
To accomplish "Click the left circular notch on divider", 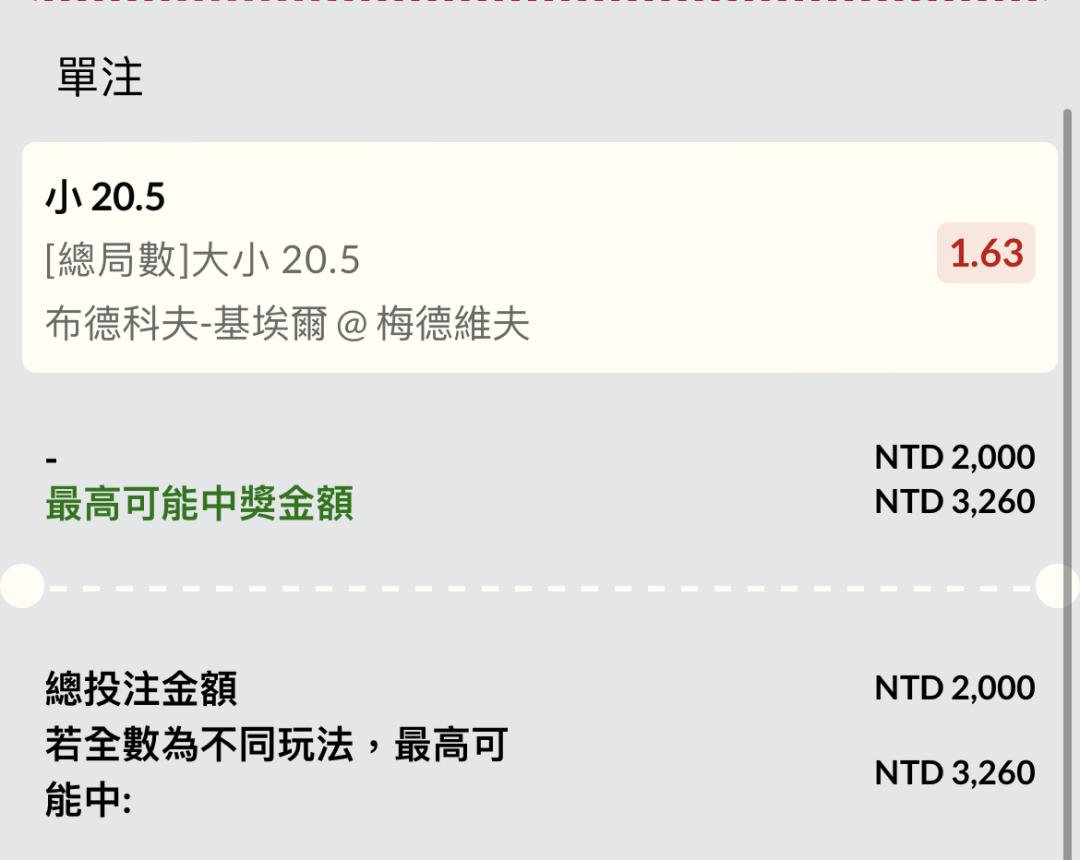I will point(20,586).
